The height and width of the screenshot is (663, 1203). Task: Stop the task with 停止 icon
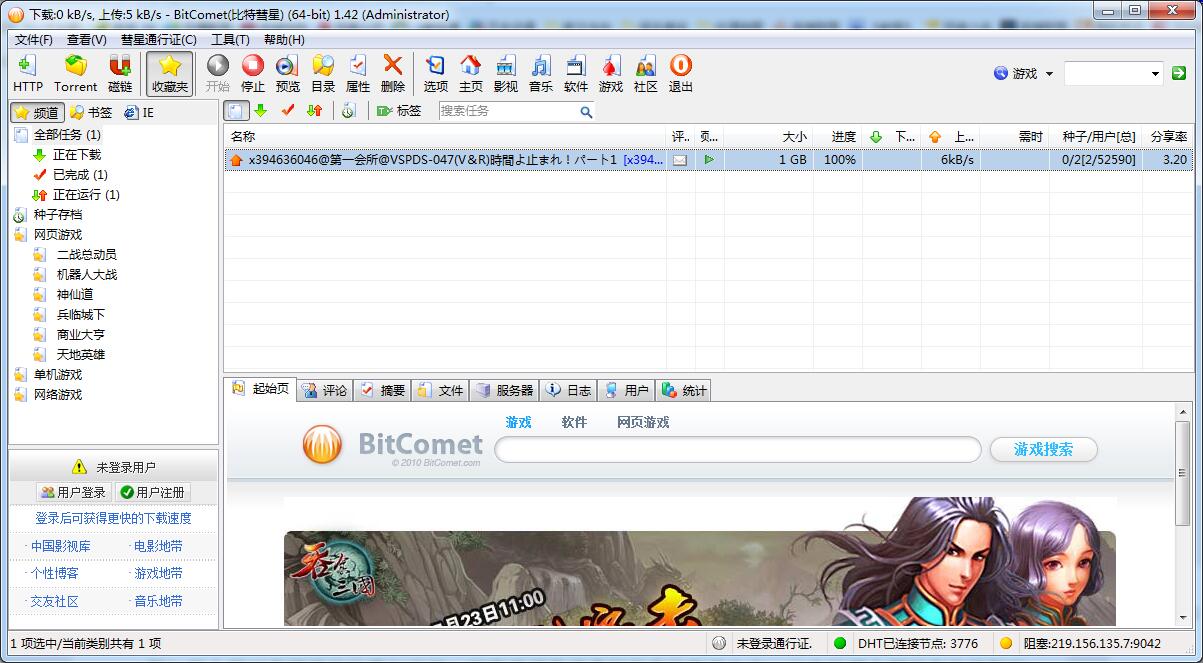click(253, 73)
